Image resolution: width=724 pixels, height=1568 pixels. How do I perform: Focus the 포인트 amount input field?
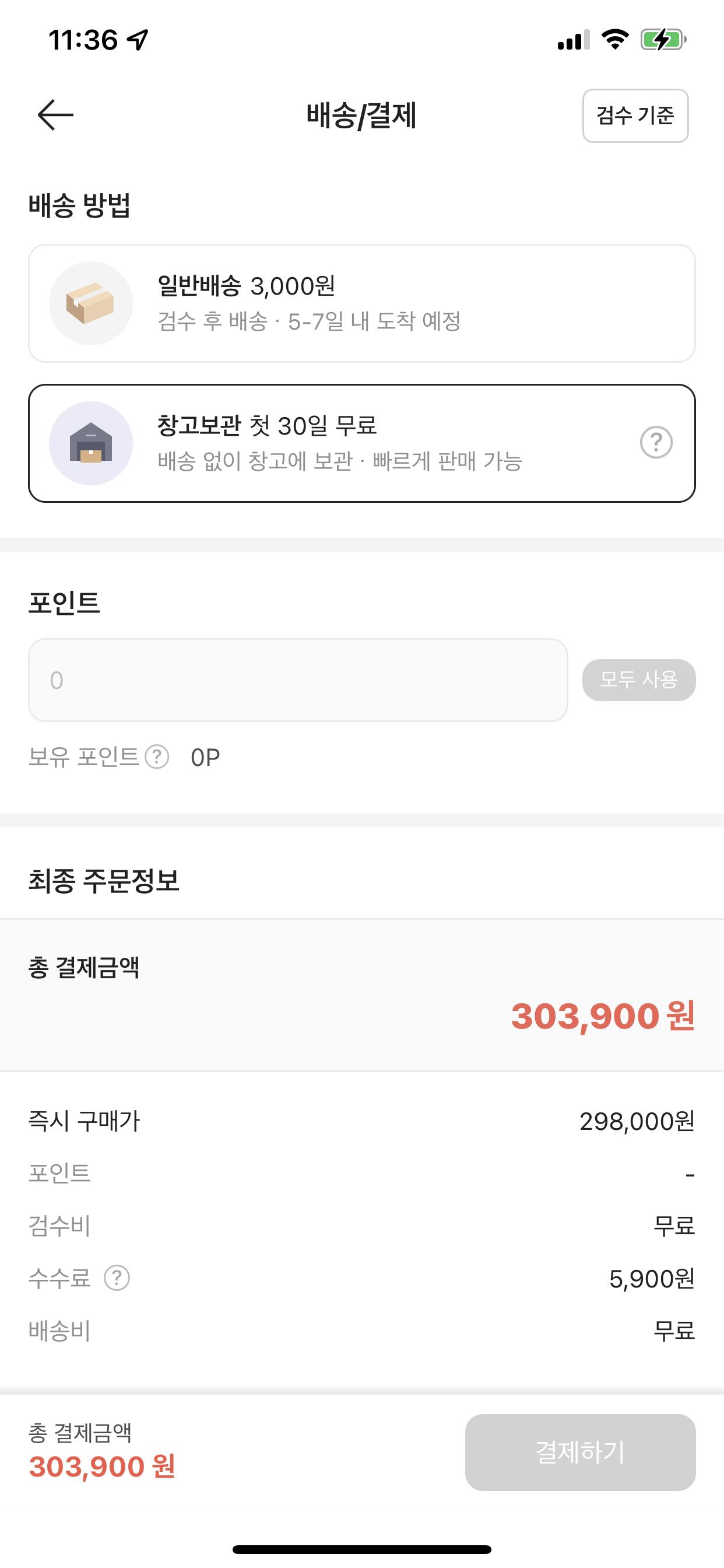point(297,680)
